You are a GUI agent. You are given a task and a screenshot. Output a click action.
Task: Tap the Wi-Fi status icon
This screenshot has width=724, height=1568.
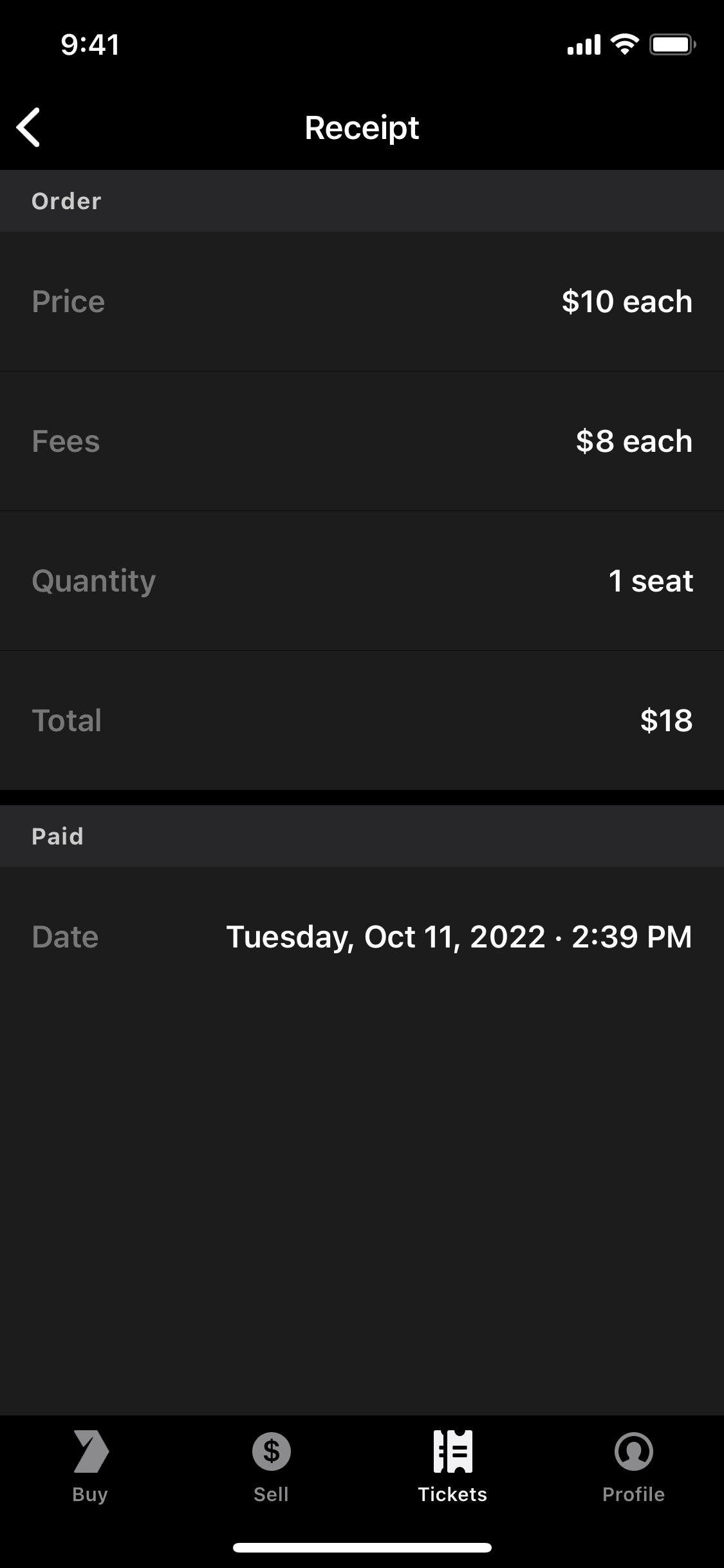[624, 44]
